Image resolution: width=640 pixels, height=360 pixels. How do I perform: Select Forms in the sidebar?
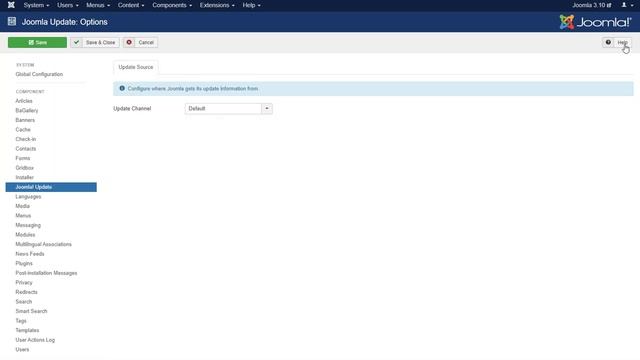tap(22, 158)
